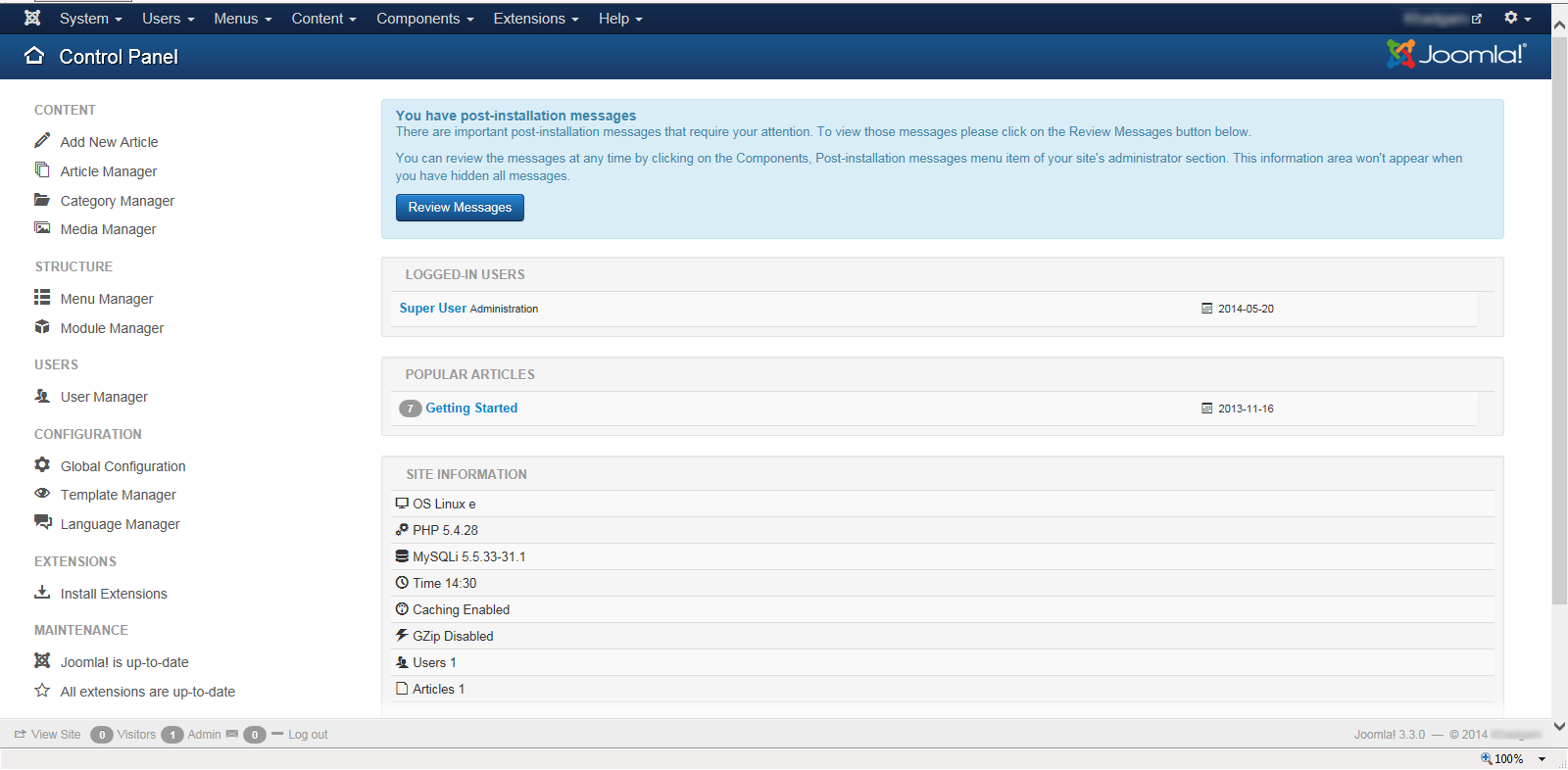Open the System dropdown menu

point(90,19)
